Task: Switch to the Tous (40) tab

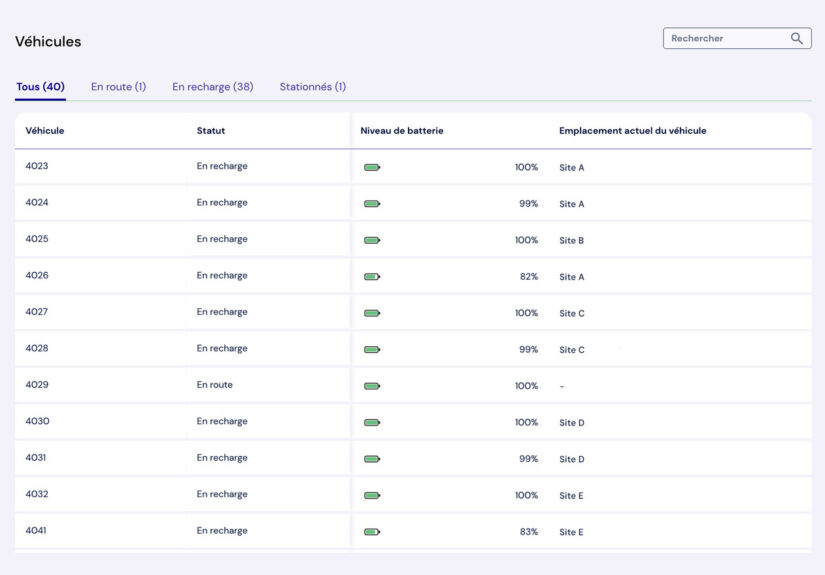Action: click(x=40, y=87)
